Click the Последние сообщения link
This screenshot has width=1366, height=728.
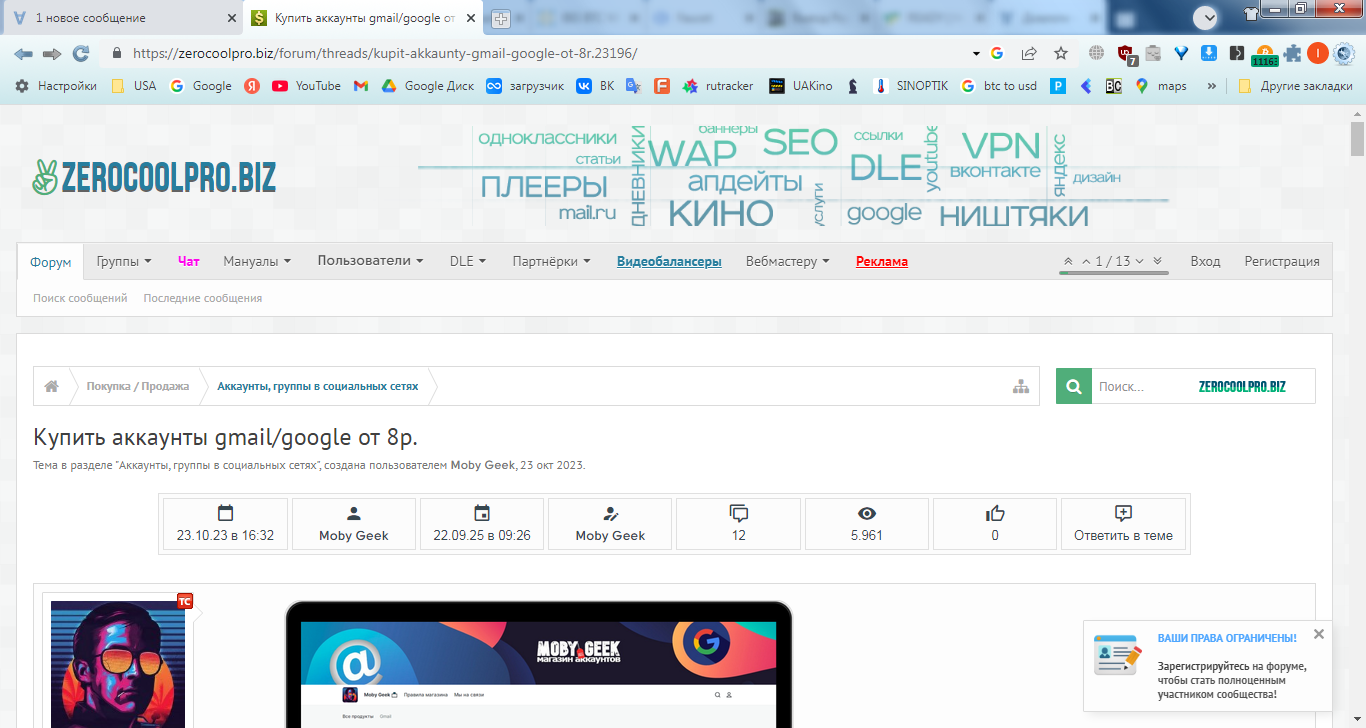tap(203, 298)
